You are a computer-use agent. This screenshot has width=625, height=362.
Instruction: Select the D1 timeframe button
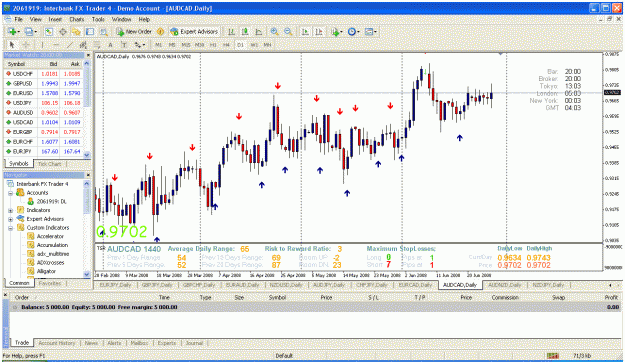[x=240, y=45]
